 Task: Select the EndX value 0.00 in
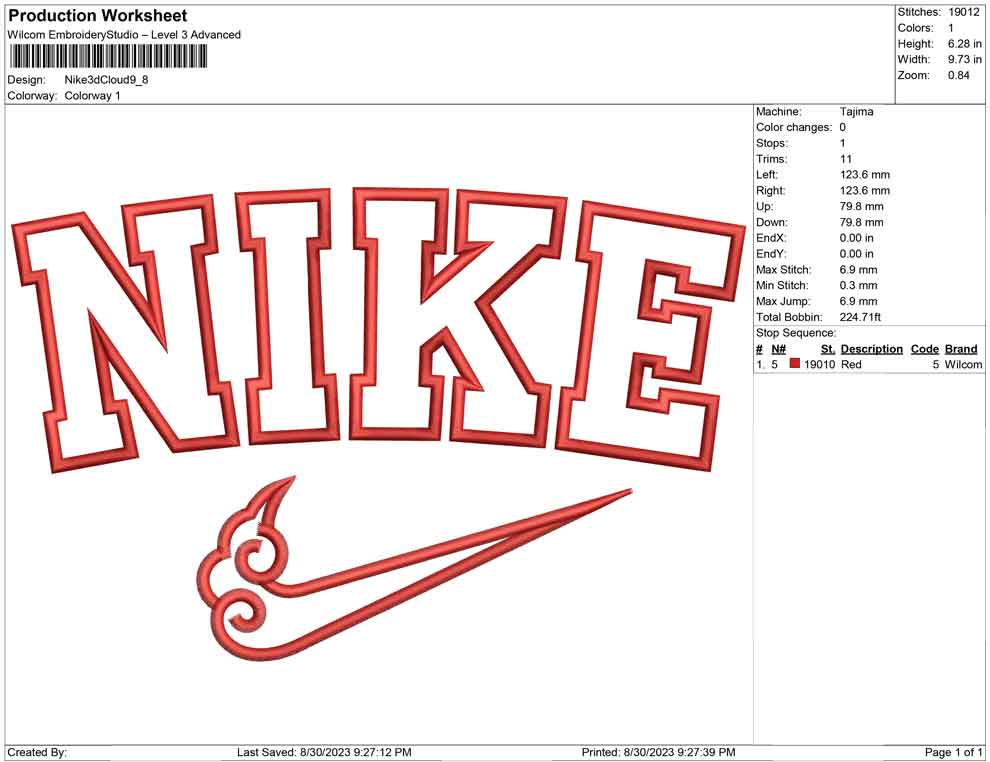(856, 238)
